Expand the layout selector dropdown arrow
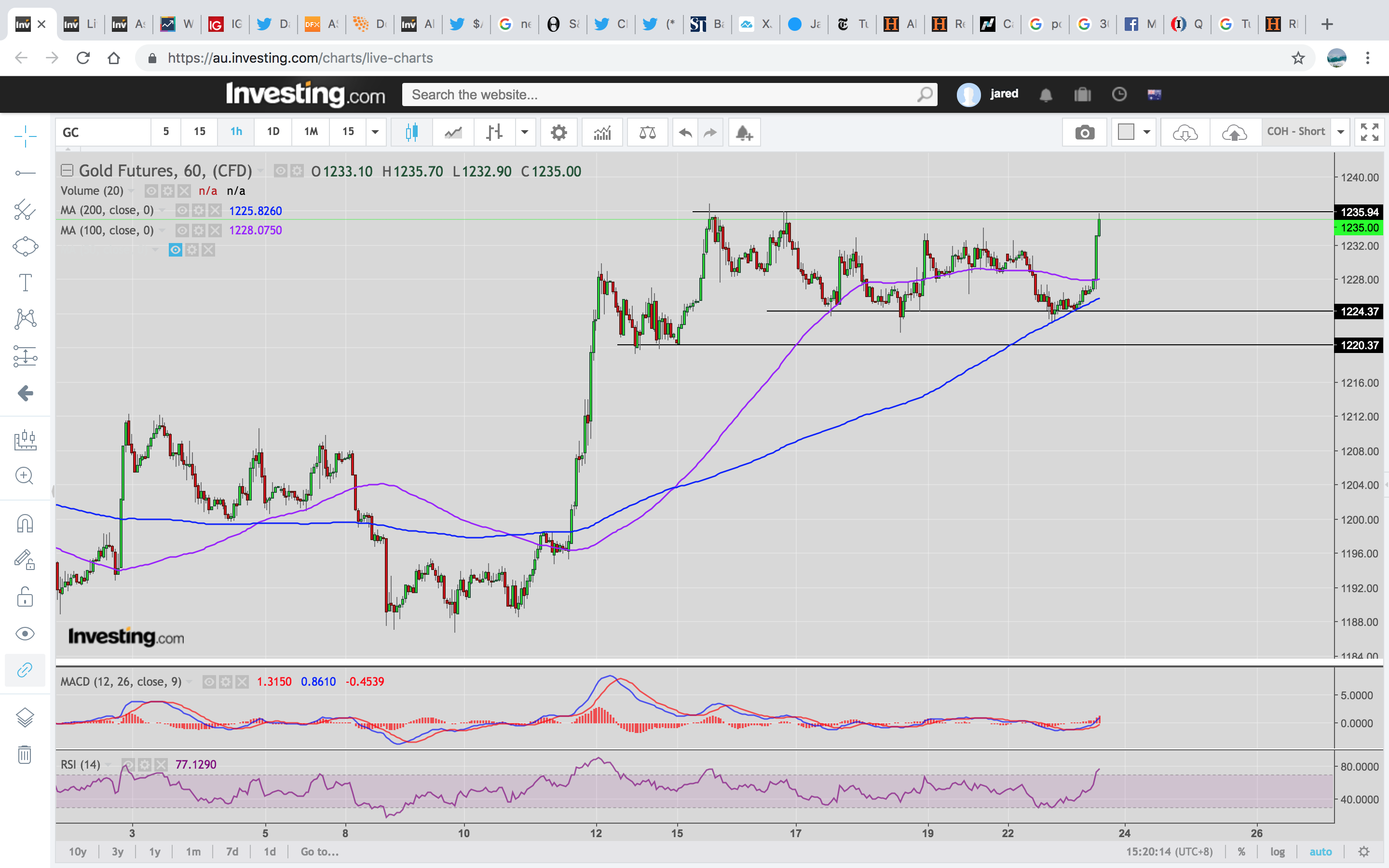 [x=1146, y=133]
